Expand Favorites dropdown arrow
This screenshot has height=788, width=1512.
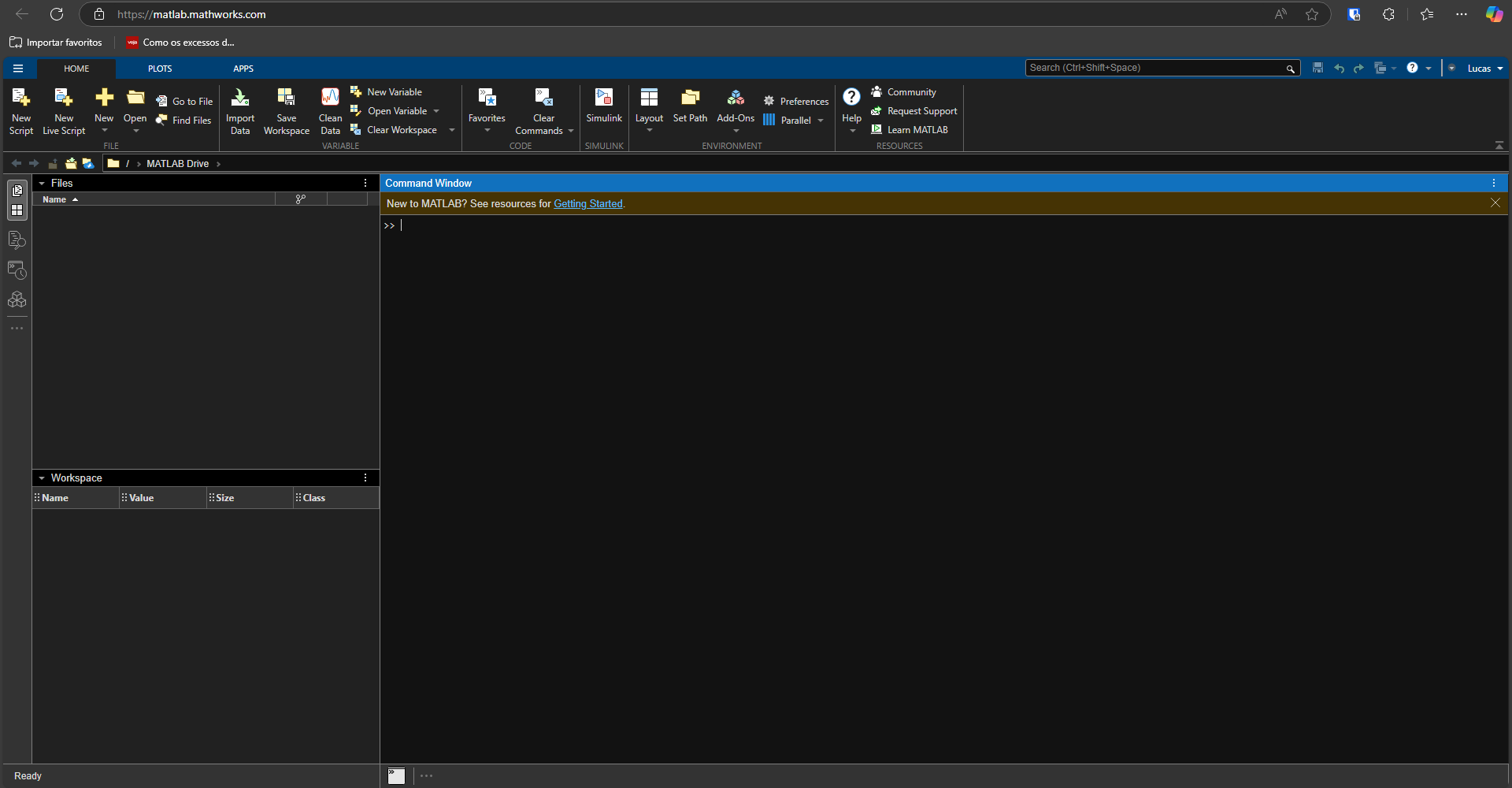coord(487,131)
